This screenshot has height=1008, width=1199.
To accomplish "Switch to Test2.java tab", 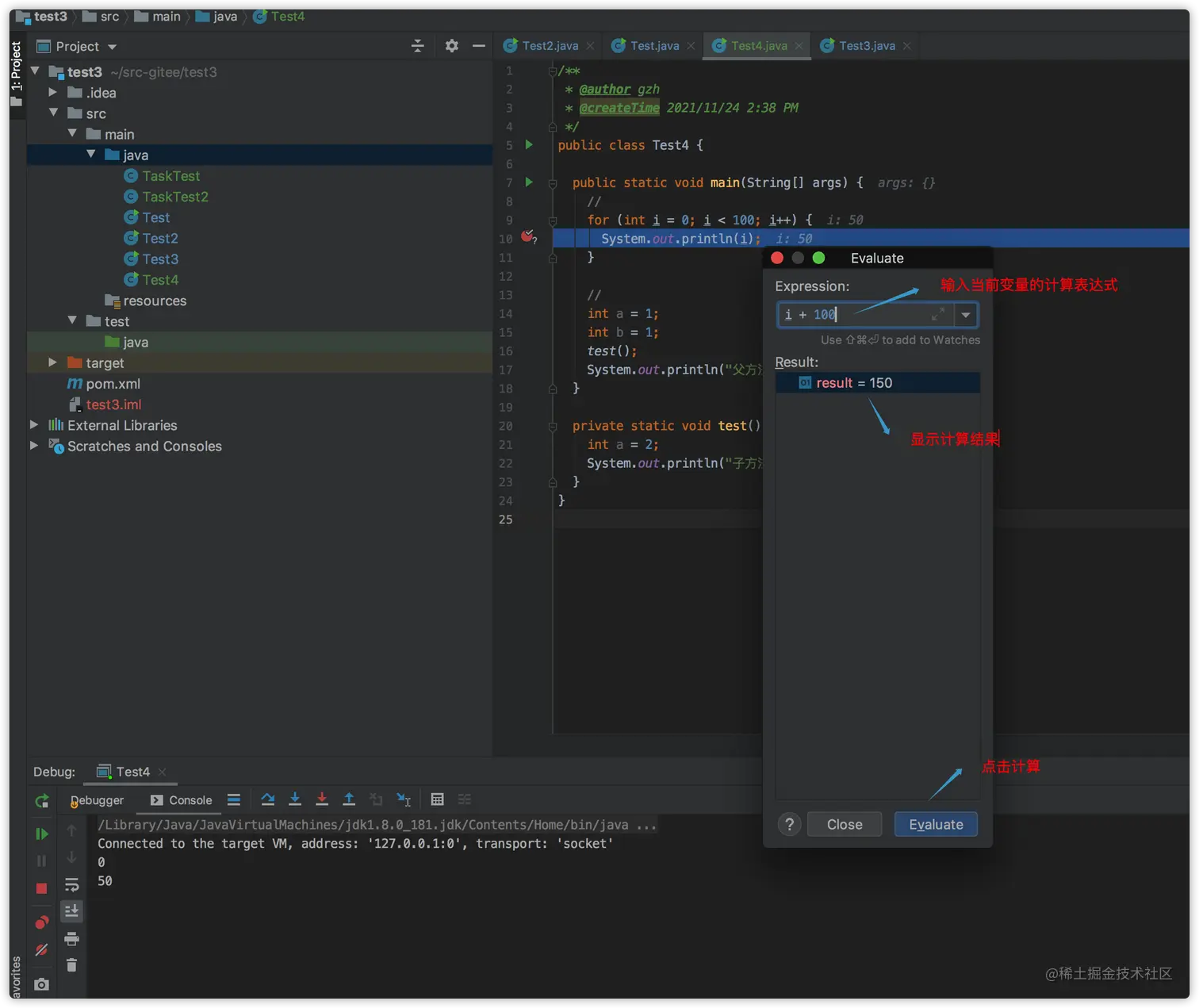I will 550,46.
